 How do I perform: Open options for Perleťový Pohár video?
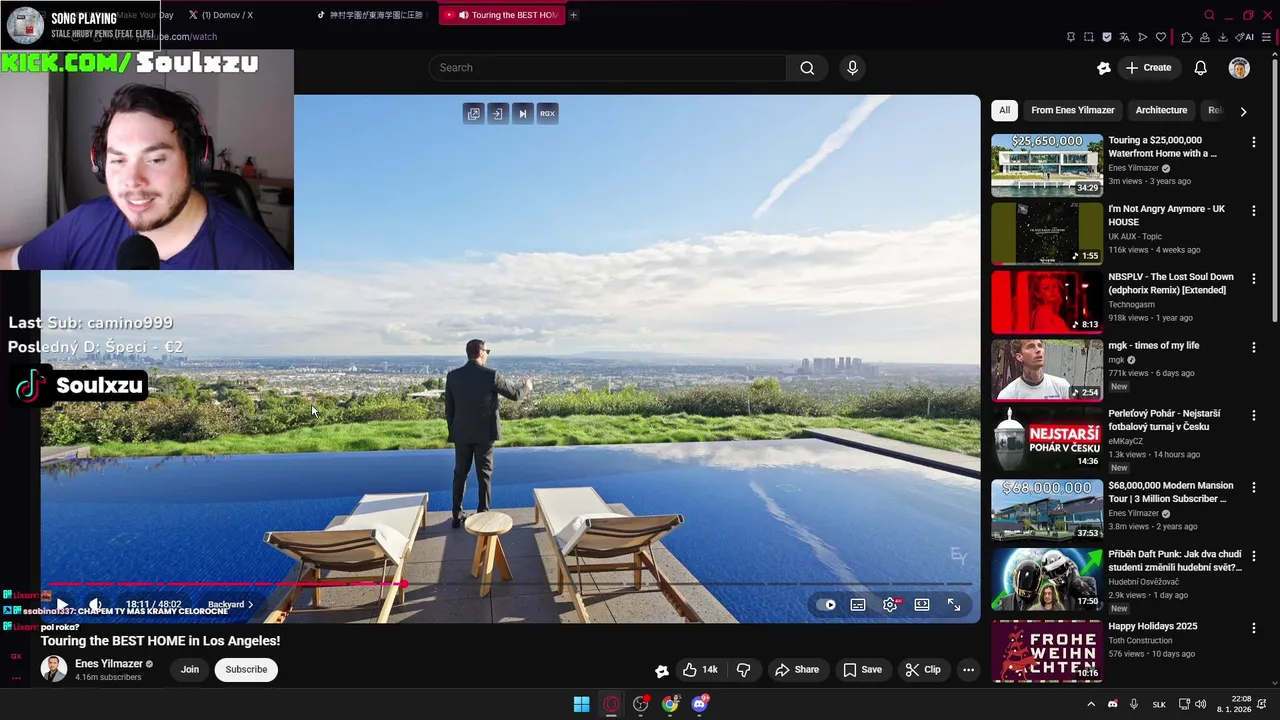[1253, 415]
